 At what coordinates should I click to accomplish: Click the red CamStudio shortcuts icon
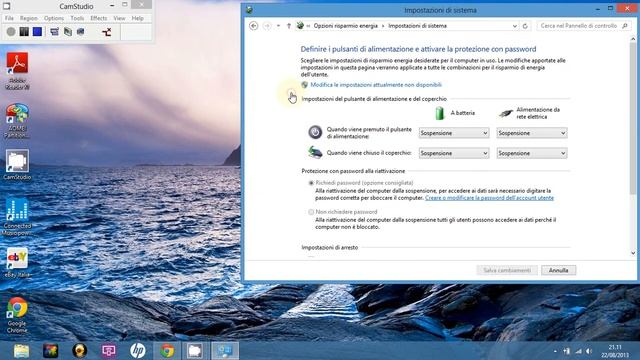107,32
